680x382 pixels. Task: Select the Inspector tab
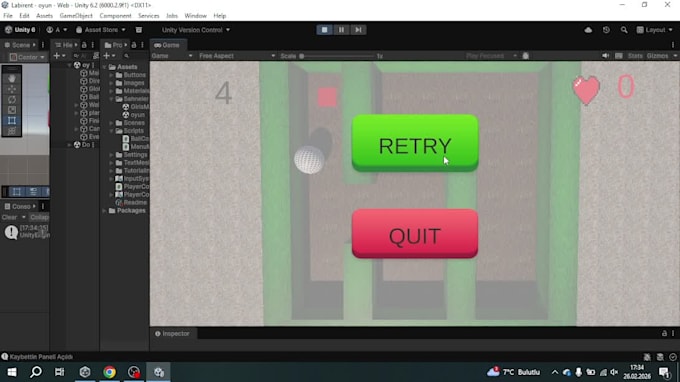coord(172,333)
